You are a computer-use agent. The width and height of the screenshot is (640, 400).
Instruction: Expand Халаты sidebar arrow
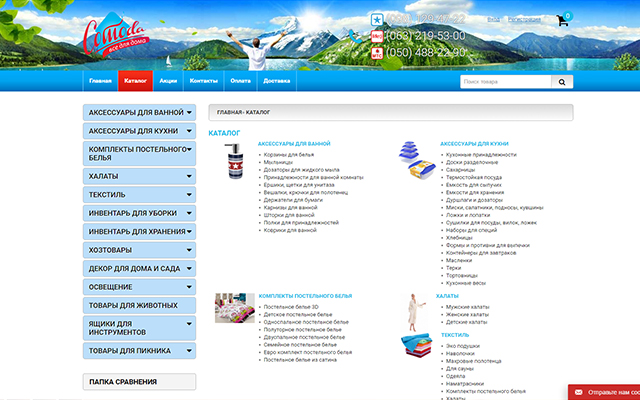[x=189, y=176]
